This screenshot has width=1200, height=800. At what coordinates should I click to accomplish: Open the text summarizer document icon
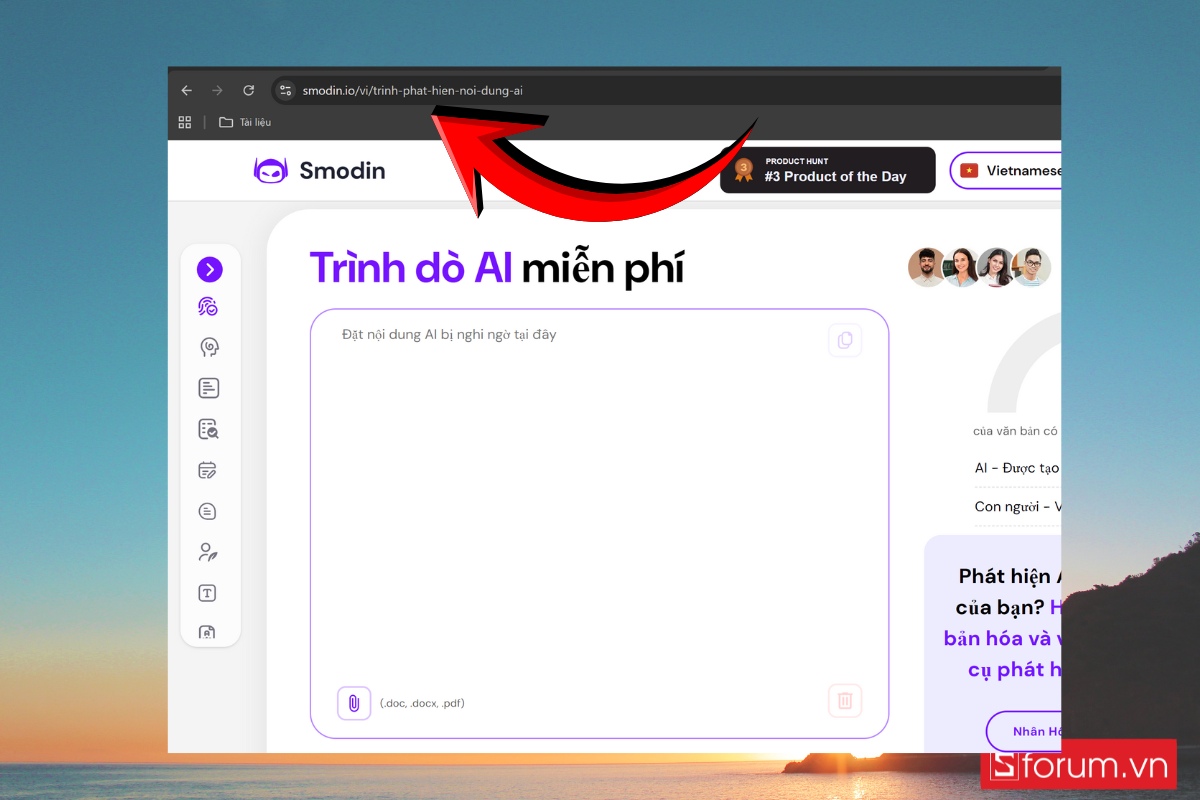click(x=209, y=388)
